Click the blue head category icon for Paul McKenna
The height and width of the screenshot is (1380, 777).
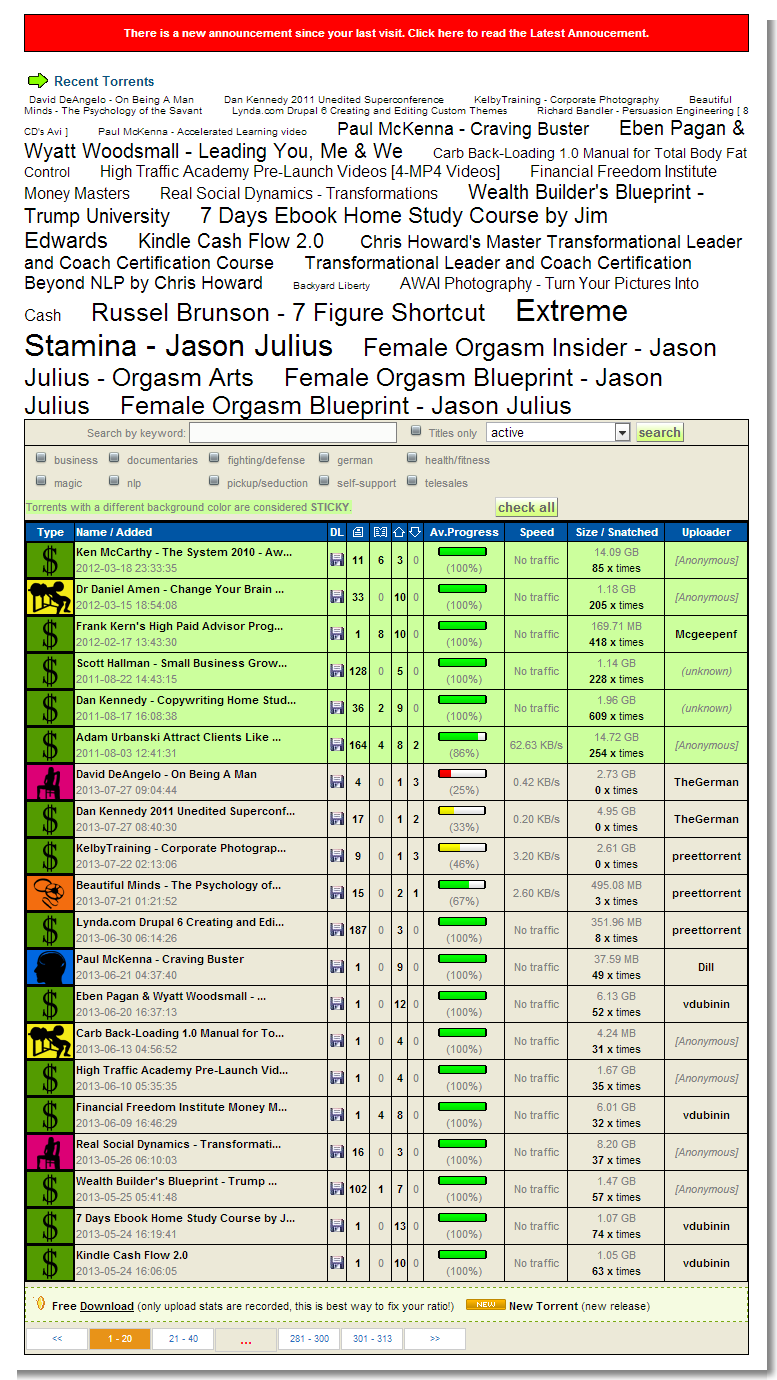click(x=50, y=968)
